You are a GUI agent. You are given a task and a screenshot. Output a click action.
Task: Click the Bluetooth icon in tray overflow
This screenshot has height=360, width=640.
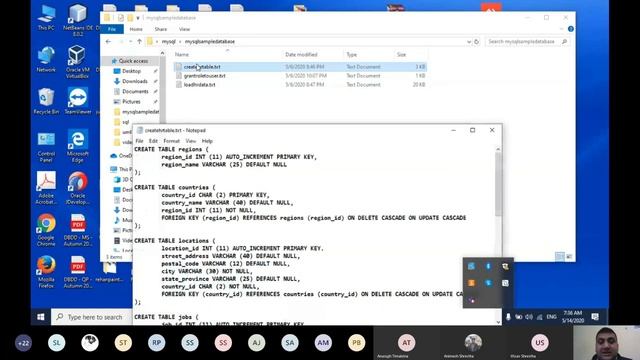click(488, 266)
